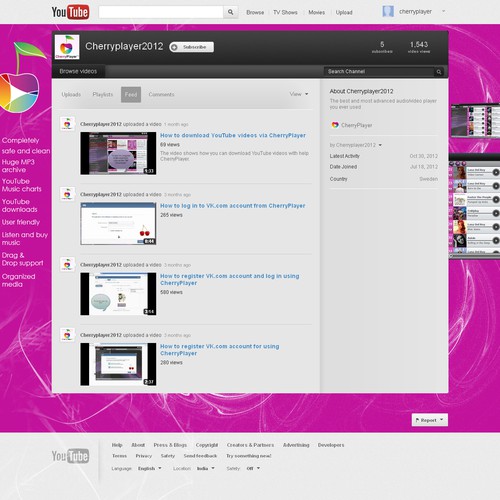Open the account dropdown arrow beside cherryplayer
The width and height of the screenshot is (500, 500).
point(443,11)
